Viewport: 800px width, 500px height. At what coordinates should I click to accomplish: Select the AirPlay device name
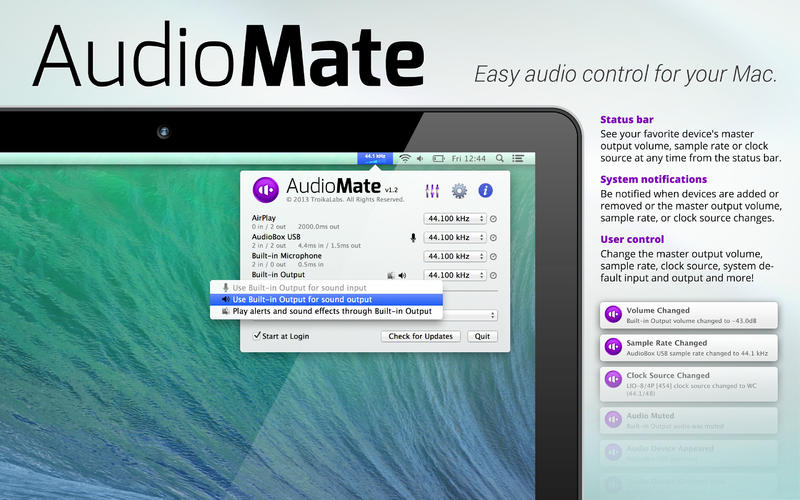pos(263,218)
